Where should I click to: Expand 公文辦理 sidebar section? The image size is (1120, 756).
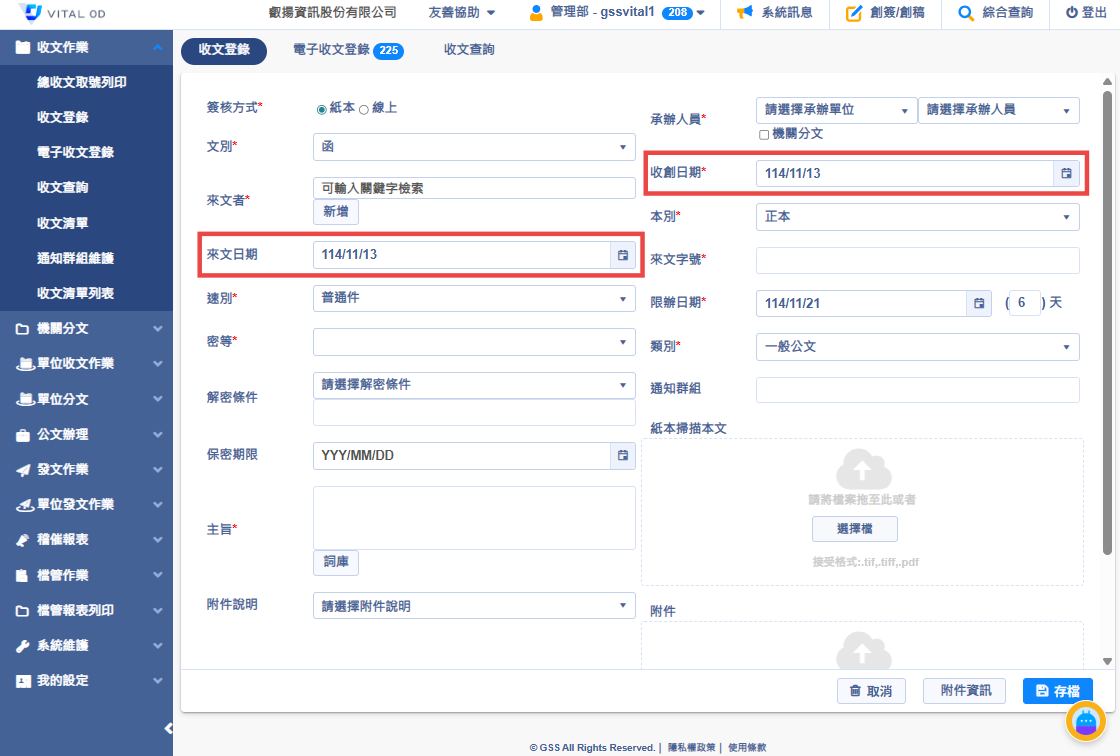pyautogui.click(x=86, y=434)
